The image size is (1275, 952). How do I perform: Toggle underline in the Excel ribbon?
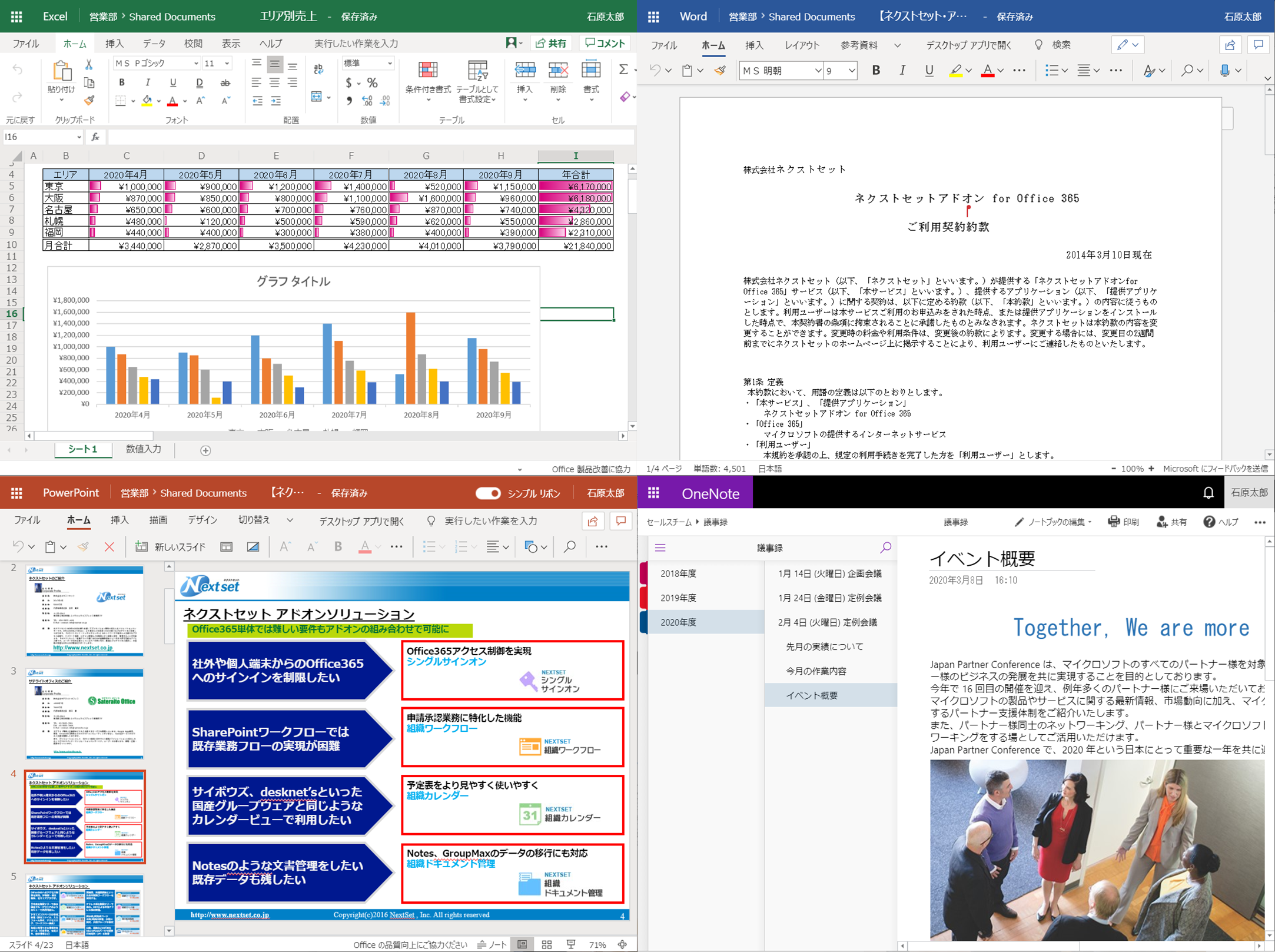point(172,82)
